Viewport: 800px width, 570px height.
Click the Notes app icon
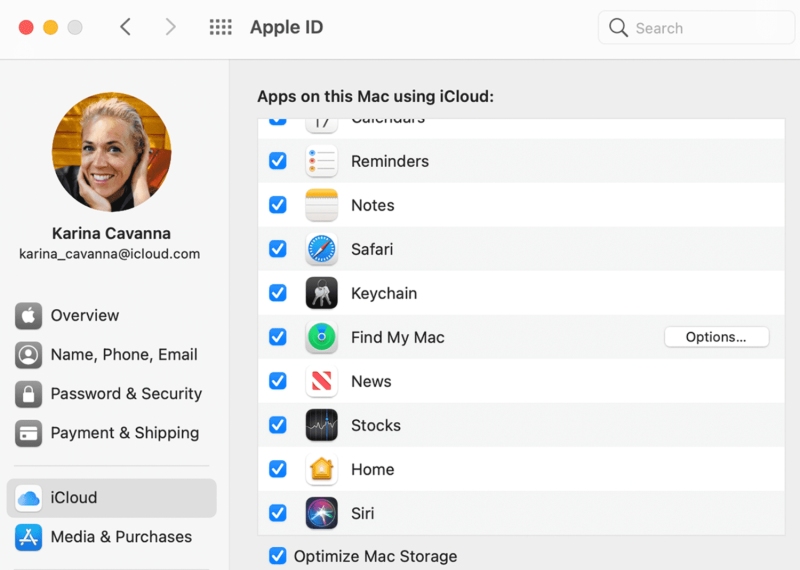click(x=321, y=205)
